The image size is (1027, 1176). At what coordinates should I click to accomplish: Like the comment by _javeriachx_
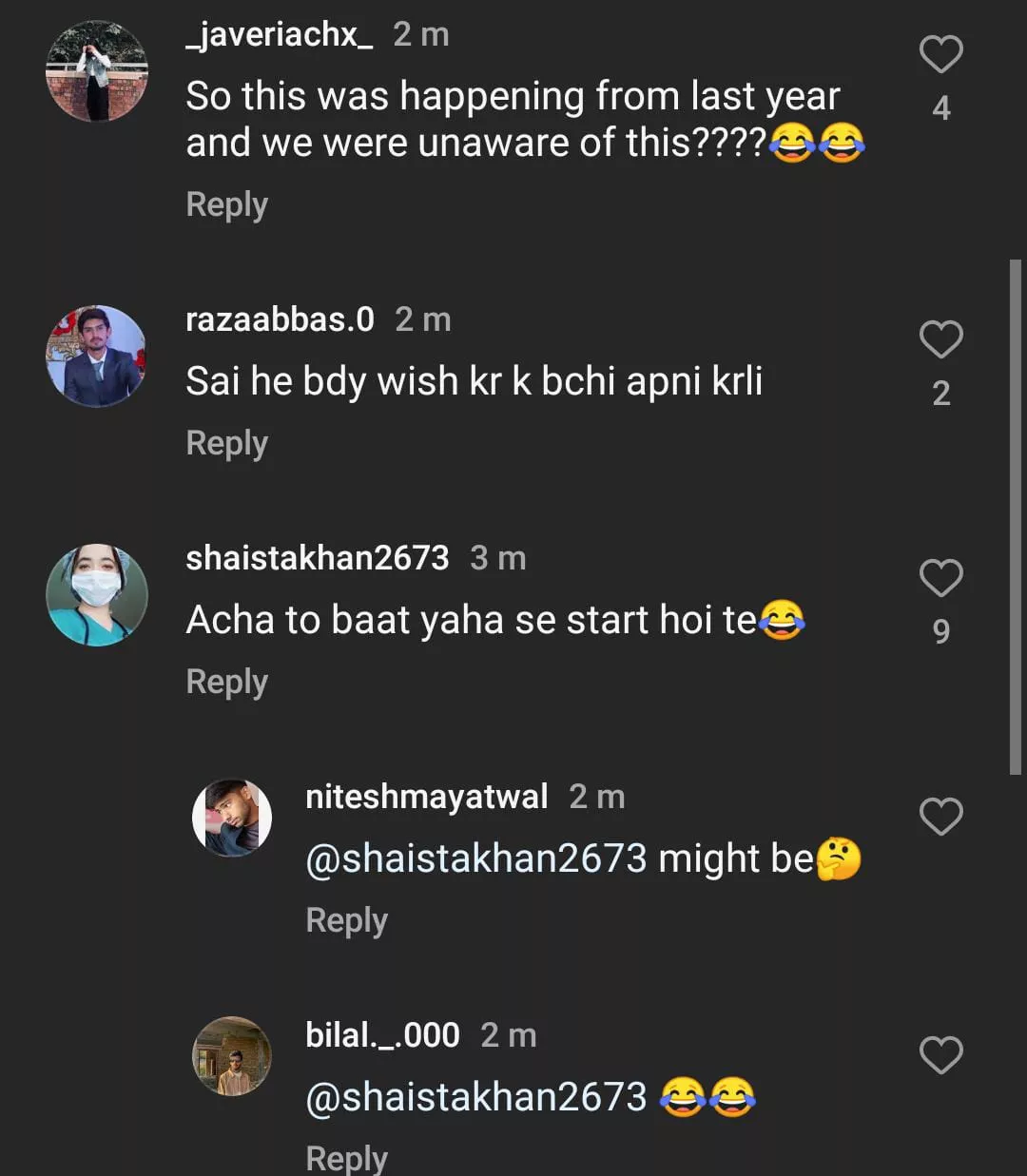(x=940, y=54)
